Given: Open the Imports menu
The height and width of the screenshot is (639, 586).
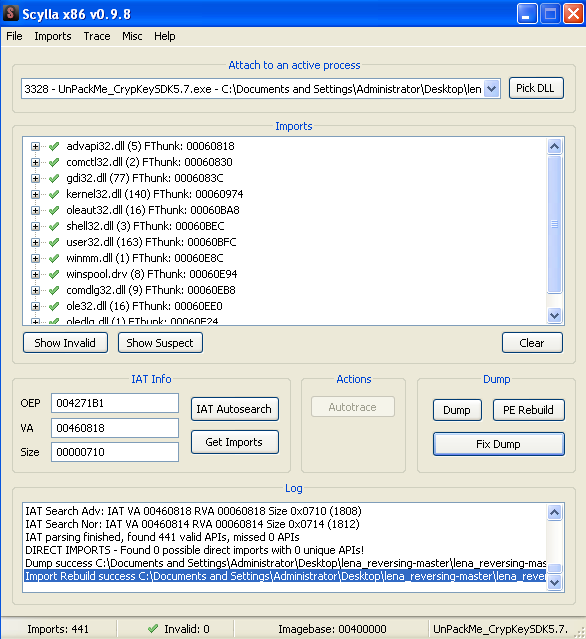Looking at the screenshot, I should pyautogui.click(x=53, y=36).
